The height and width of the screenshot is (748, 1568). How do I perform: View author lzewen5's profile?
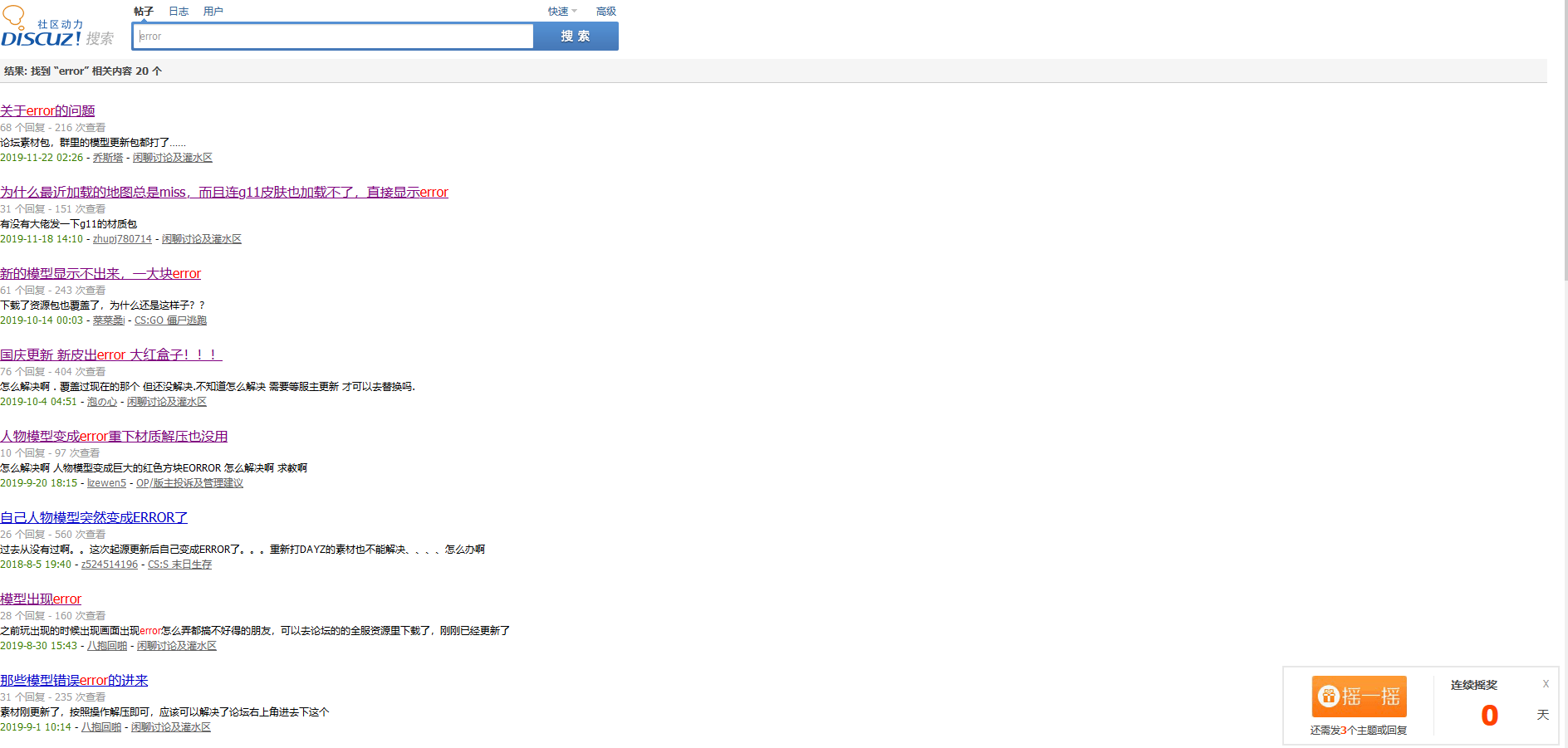click(x=106, y=483)
